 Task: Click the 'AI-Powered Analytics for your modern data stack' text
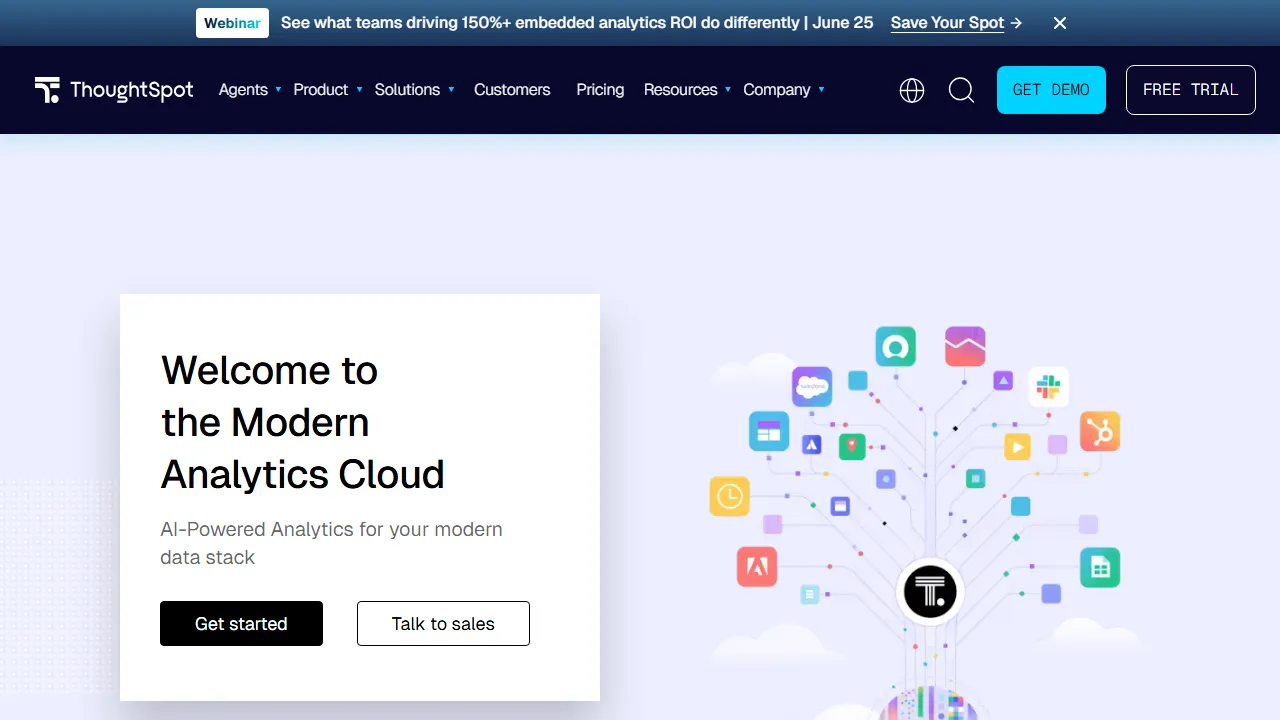[331, 543]
